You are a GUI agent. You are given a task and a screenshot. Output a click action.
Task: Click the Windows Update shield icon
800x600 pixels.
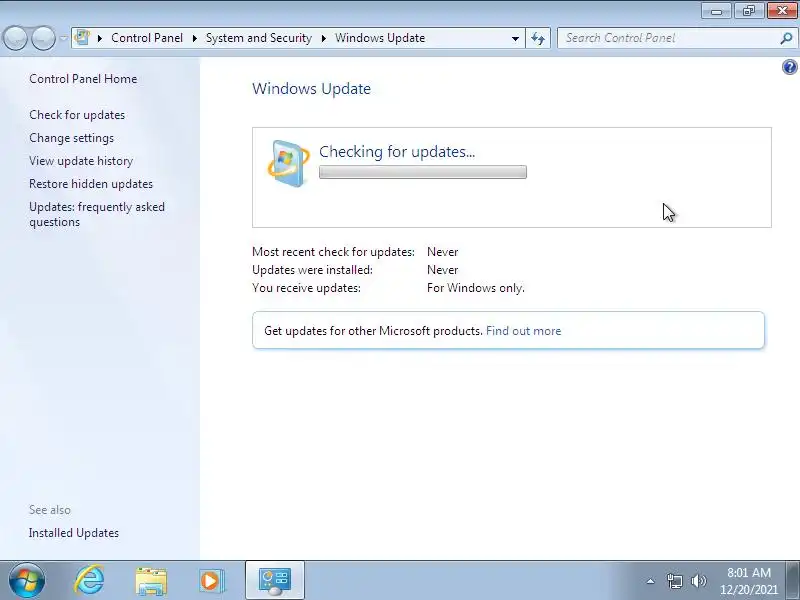(x=288, y=164)
